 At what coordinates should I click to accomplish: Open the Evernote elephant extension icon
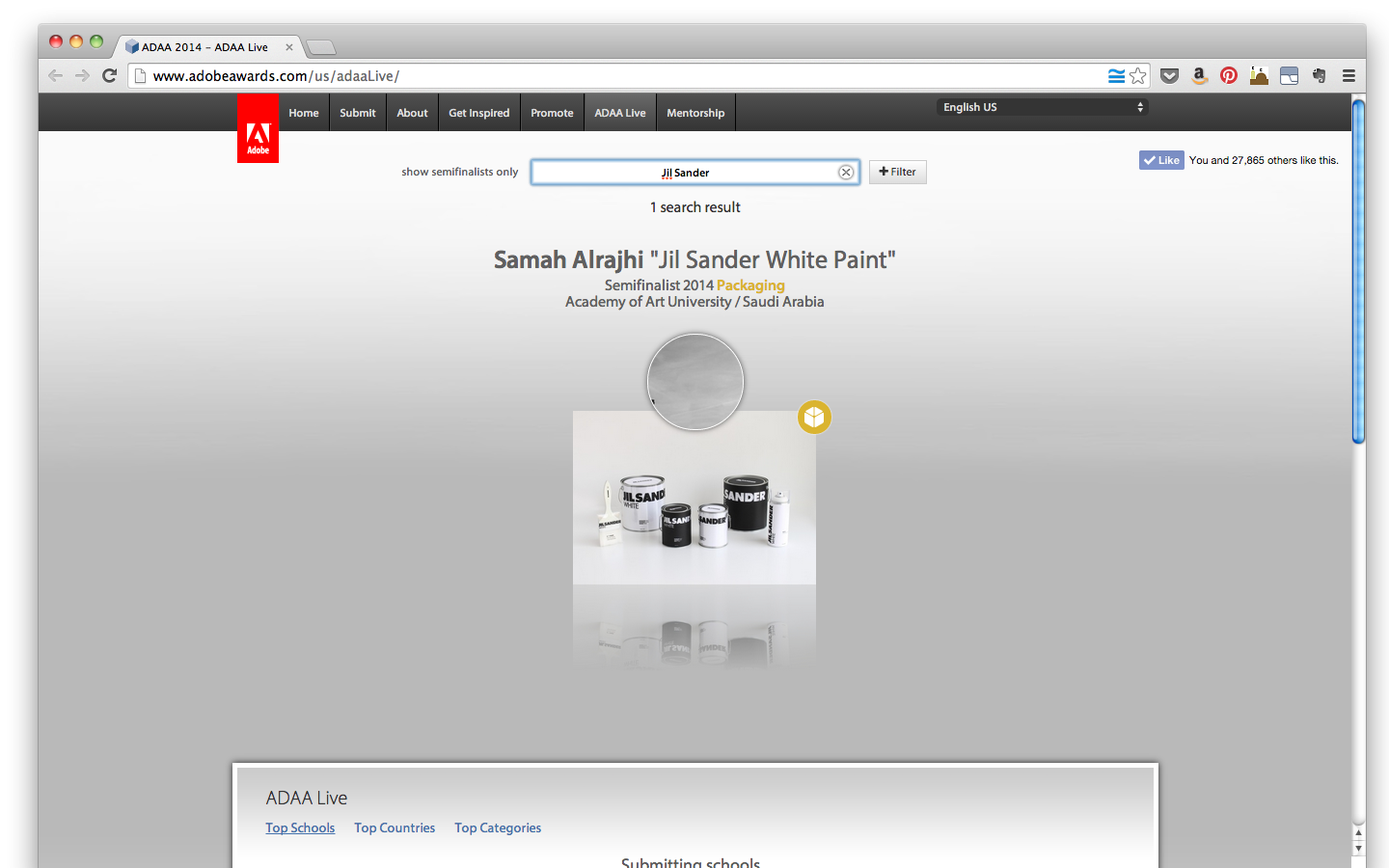tap(1319, 75)
